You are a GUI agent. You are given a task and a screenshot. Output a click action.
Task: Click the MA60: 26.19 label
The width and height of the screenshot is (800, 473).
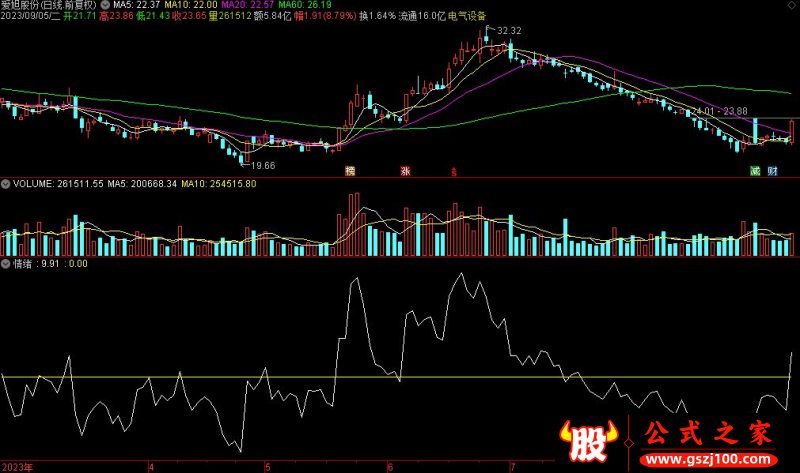305,5
